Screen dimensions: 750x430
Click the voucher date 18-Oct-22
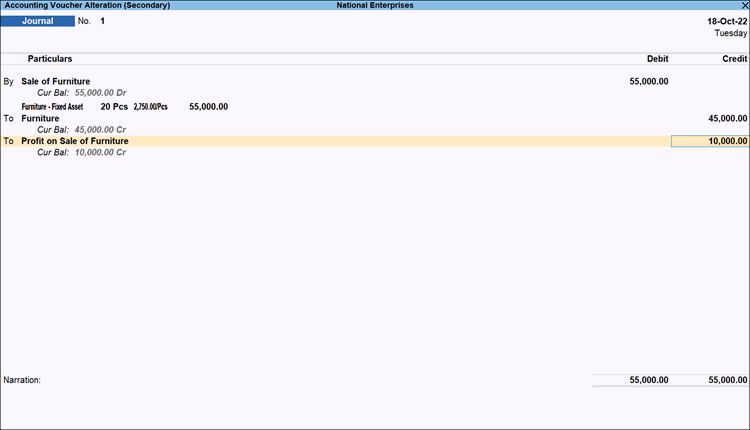pyautogui.click(x=726, y=21)
